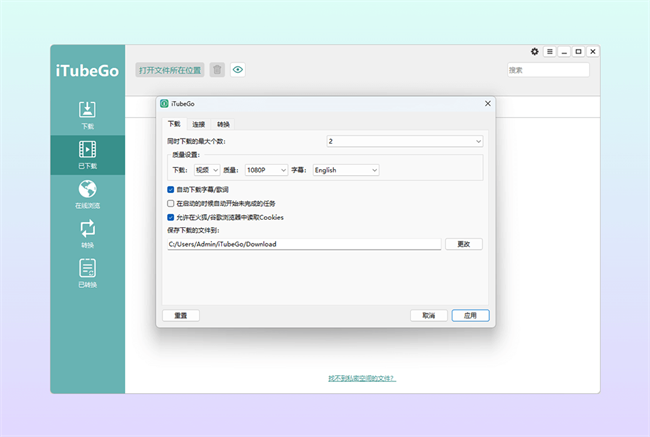Uncheck 允许在火狐/谷歌浏览器中读取Cookies checkbox
Image resolution: width=650 pixels, height=437 pixels.
[171, 216]
